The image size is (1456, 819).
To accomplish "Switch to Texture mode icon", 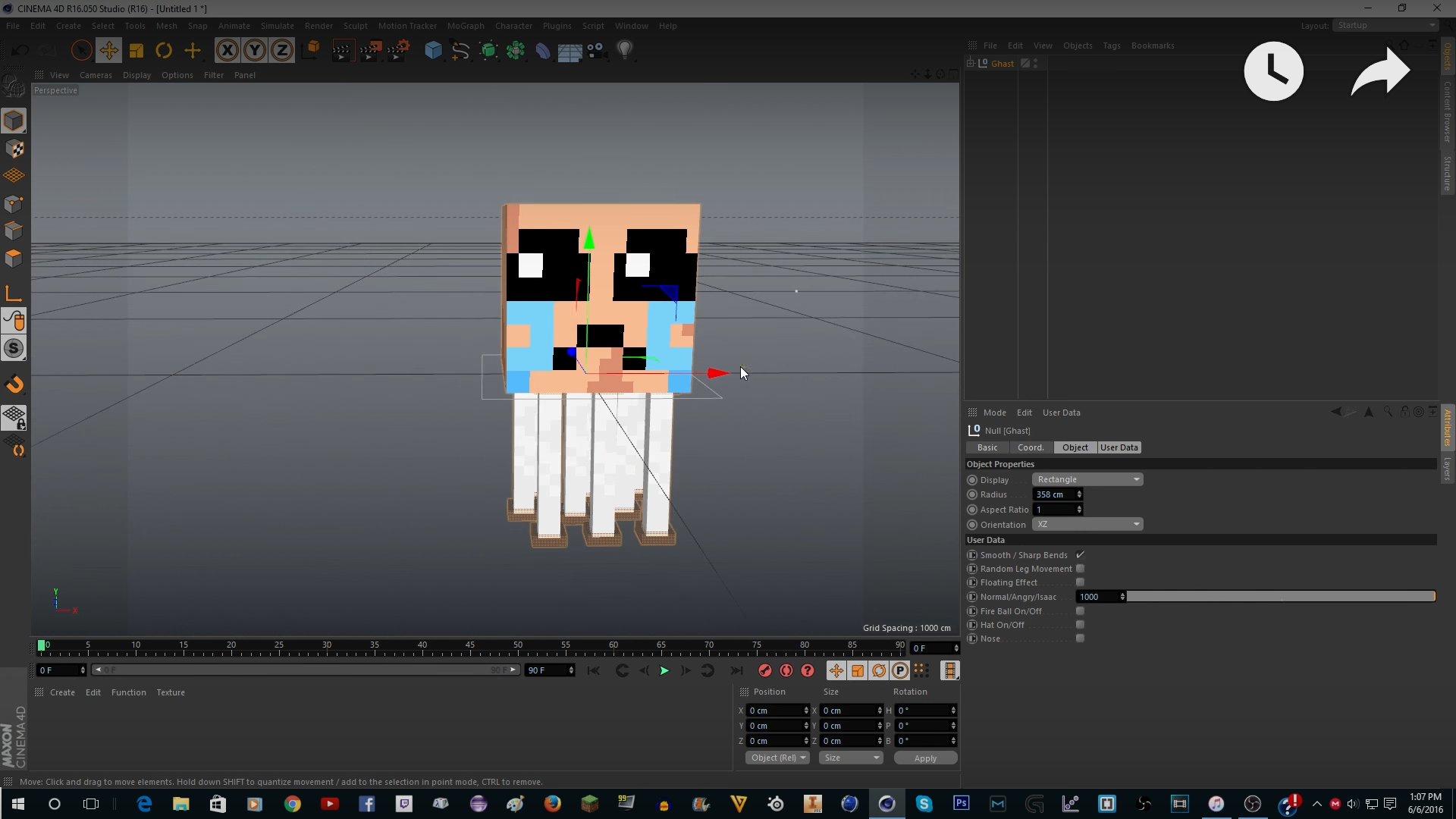I will tap(14, 149).
